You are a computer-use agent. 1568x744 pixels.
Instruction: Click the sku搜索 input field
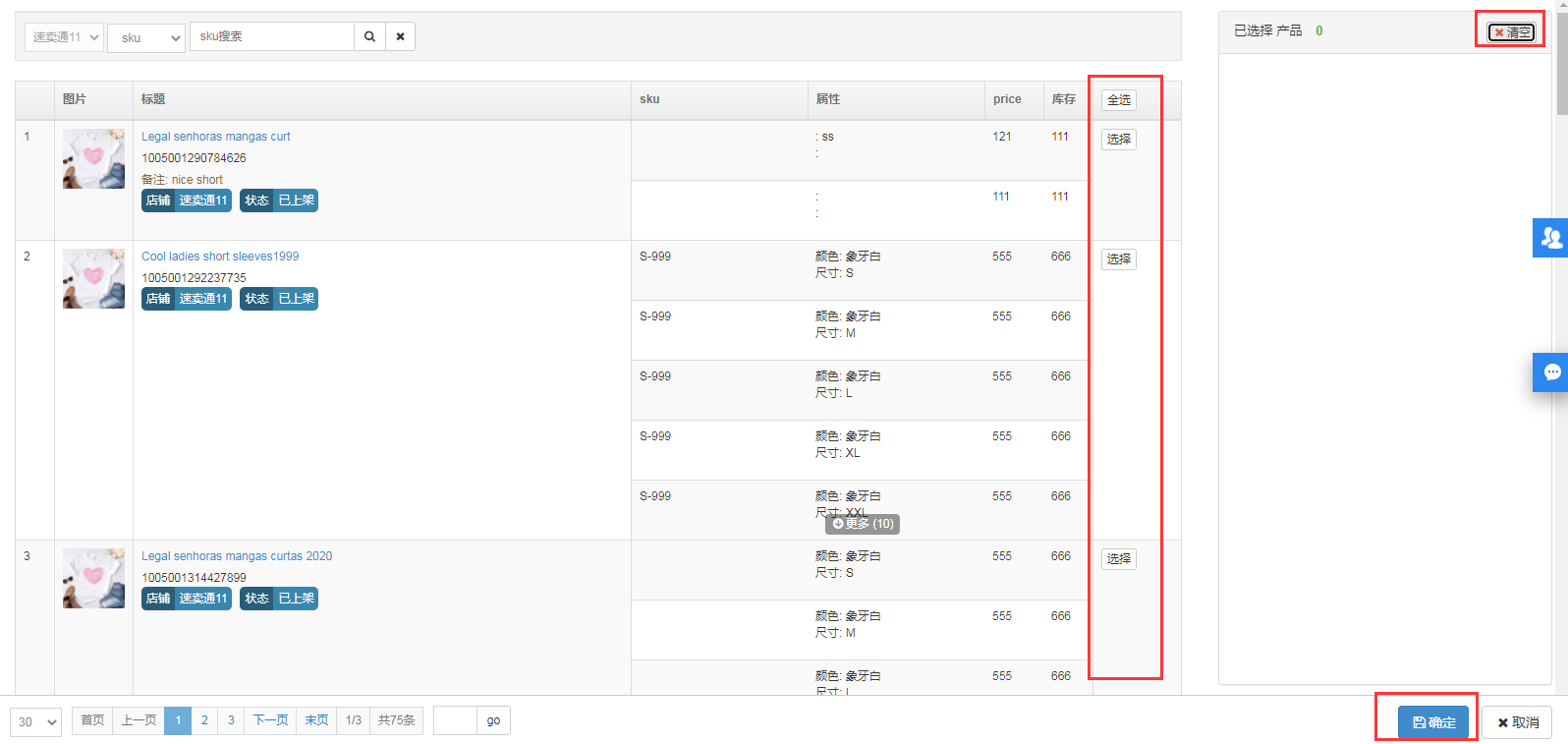(x=272, y=36)
